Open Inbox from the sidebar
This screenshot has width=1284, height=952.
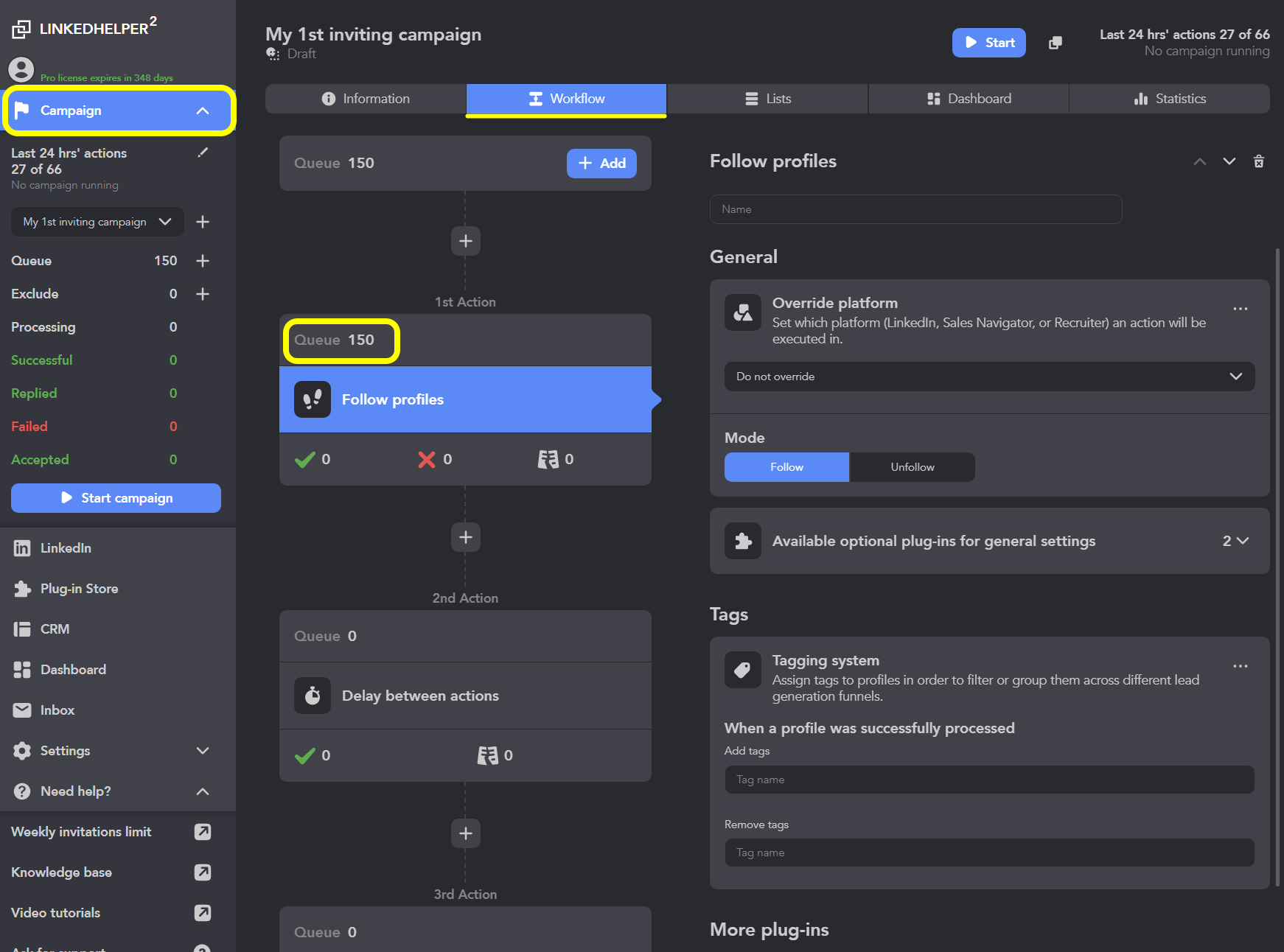(x=57, y=710)
